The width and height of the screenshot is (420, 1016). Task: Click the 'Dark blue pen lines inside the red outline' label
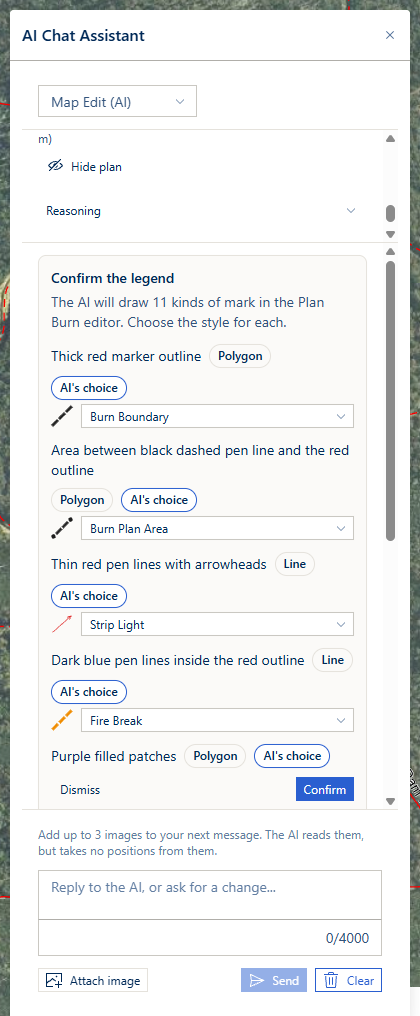tap(178, 660)
